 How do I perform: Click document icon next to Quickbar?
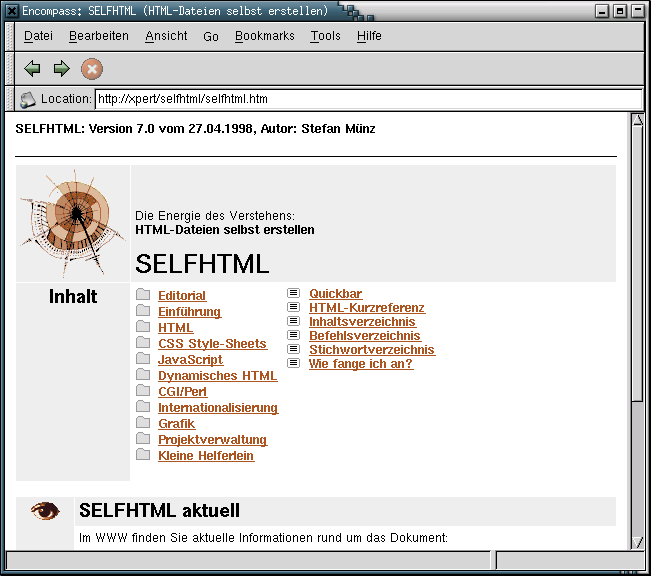click(x=294, y=294)
